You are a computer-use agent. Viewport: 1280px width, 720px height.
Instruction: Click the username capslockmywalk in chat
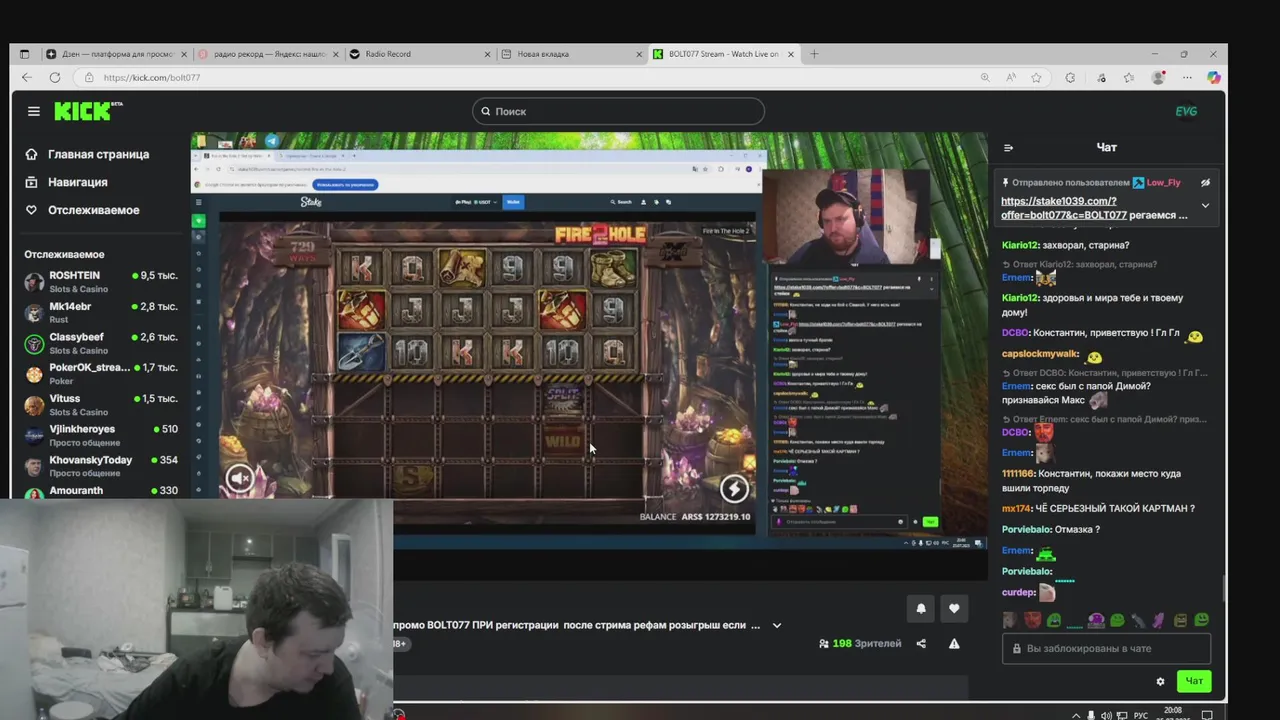(1041, 354)
